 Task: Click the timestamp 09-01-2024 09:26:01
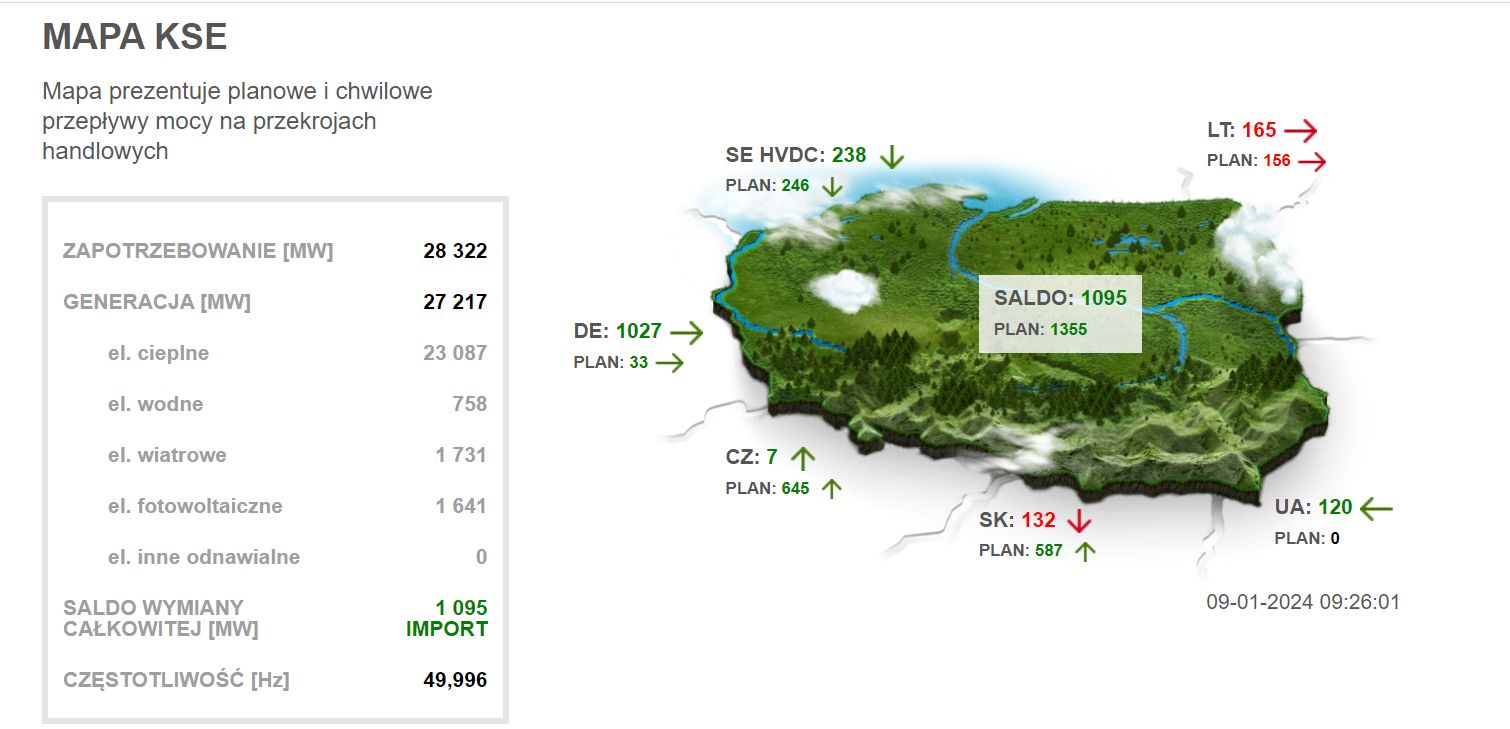(1302, 602)
